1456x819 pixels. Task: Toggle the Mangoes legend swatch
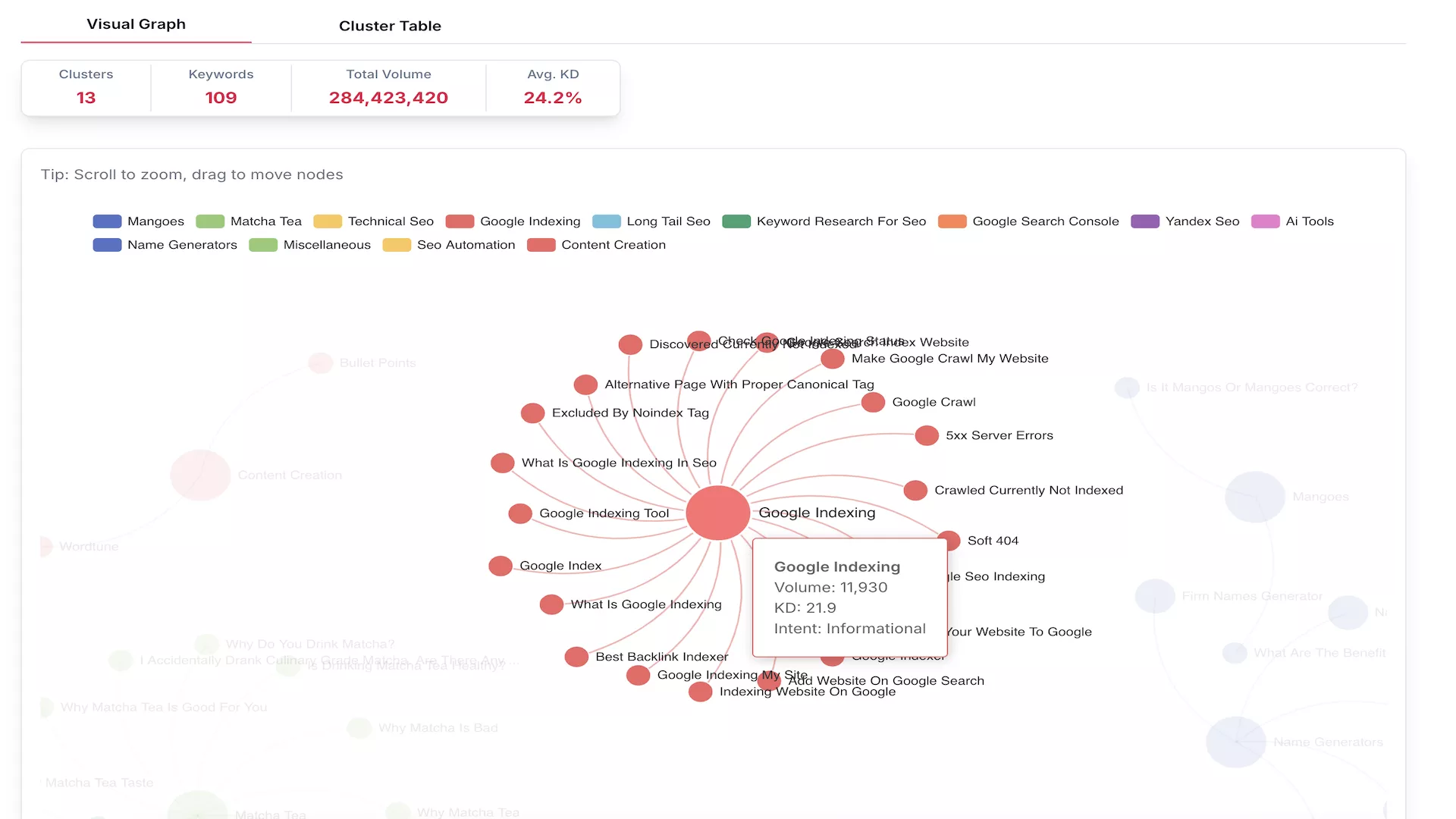tap(107, 221)
